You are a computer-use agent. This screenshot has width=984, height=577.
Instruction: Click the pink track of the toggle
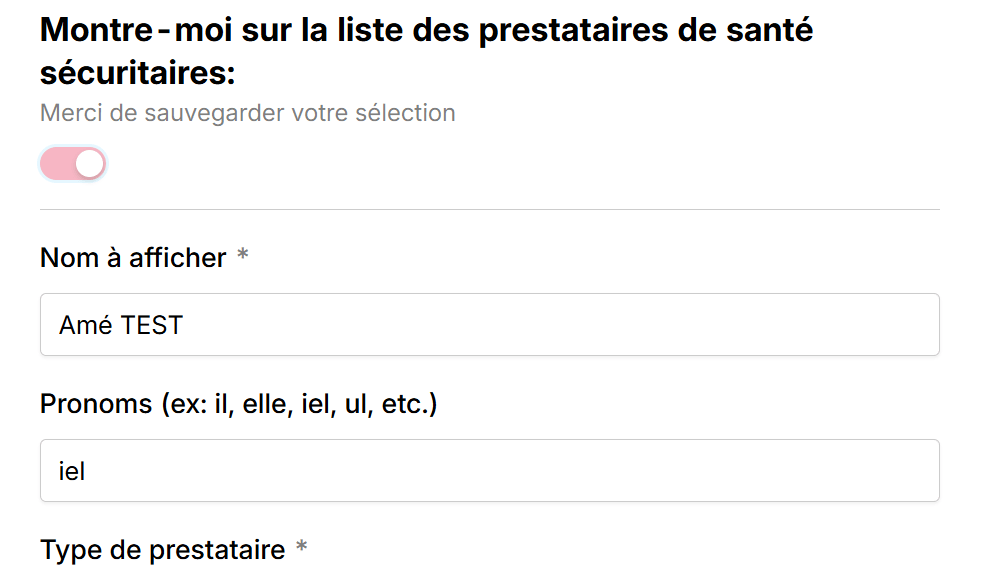(57, 164)
